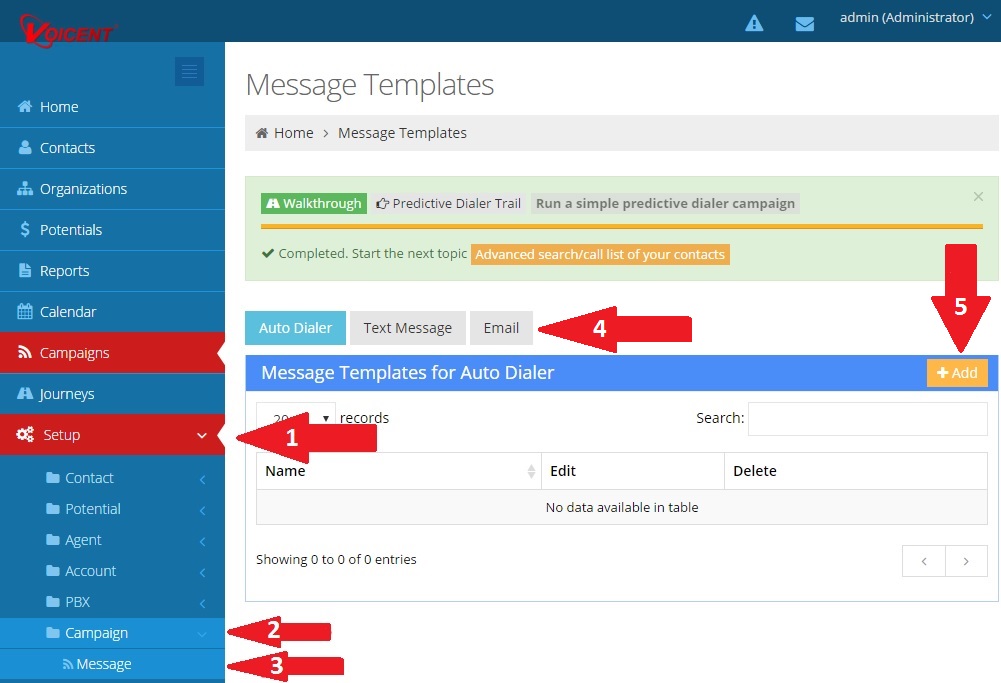Screen dimensions: 1001x683
Task: Close the walkthrough banner
Action: coord(978,197)
